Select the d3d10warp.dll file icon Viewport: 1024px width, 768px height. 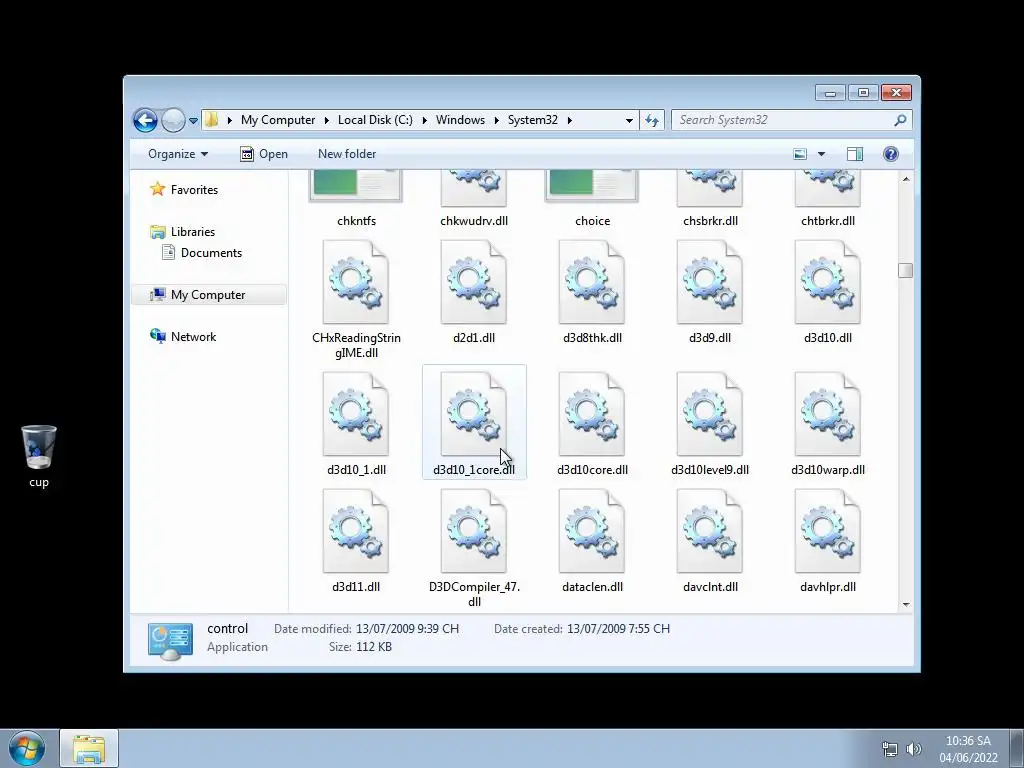point(827,414)
